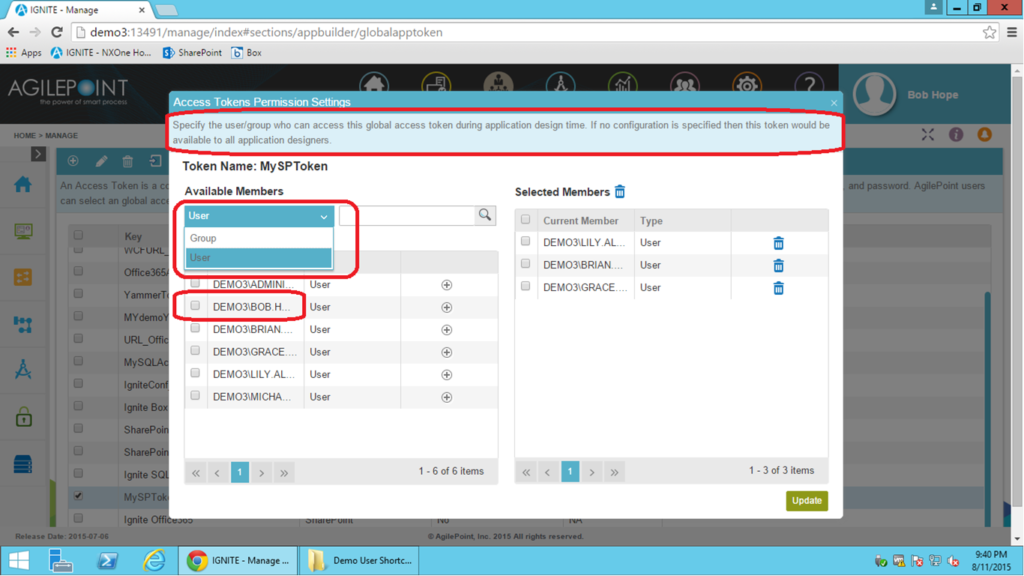Tick the header checkbox above Available Members list
Image resolution: width=1024 pixels, height=576 pixels.
[x=195, y=261]
